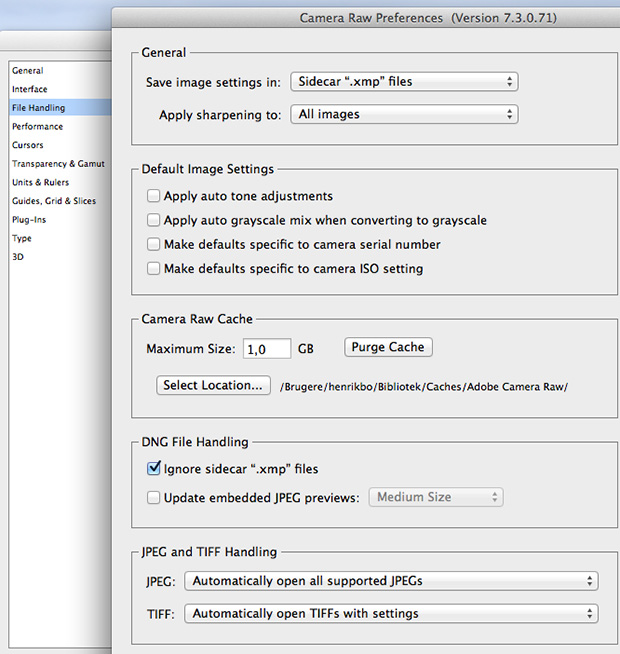Click the Select Location button

(x=213, y=385)
